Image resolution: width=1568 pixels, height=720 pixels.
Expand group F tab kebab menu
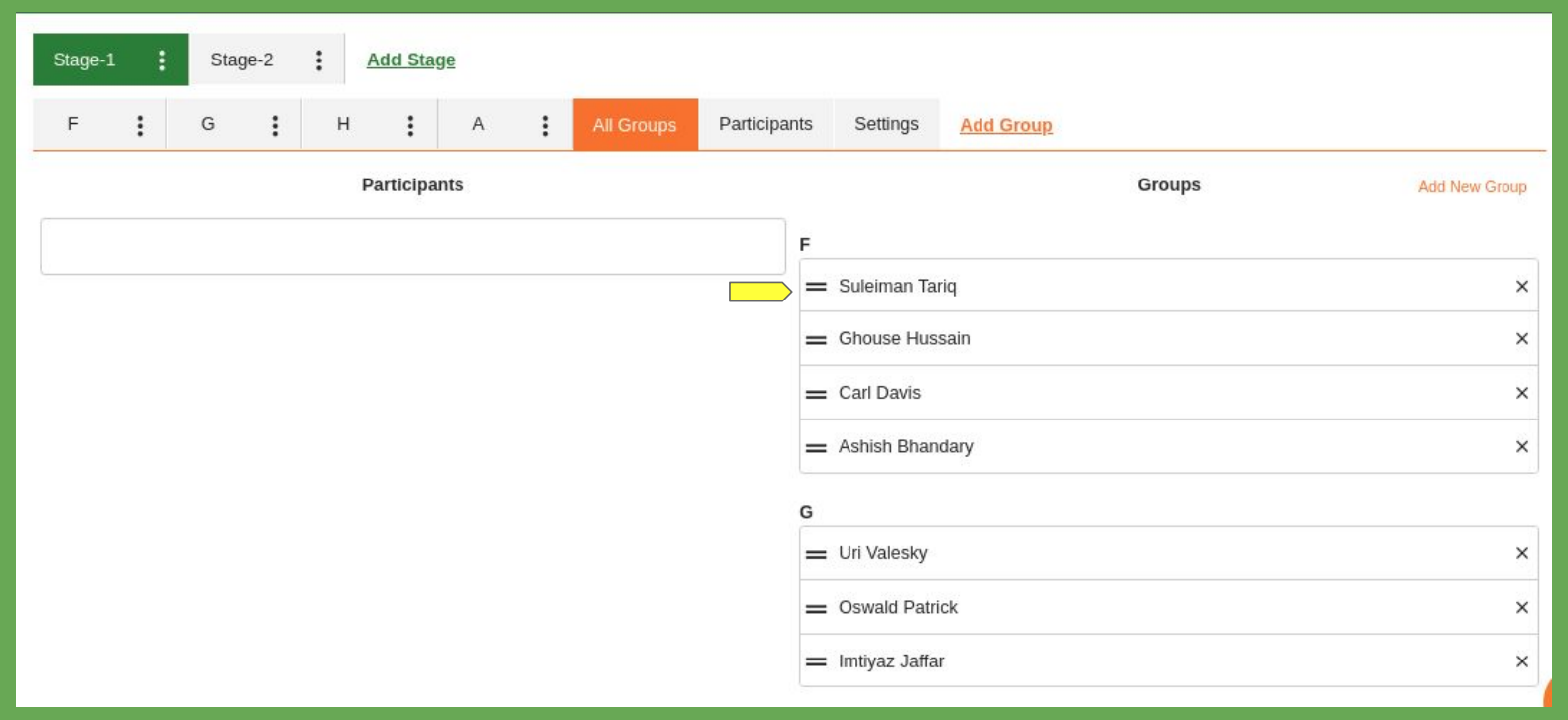click(x=140, y=125)
